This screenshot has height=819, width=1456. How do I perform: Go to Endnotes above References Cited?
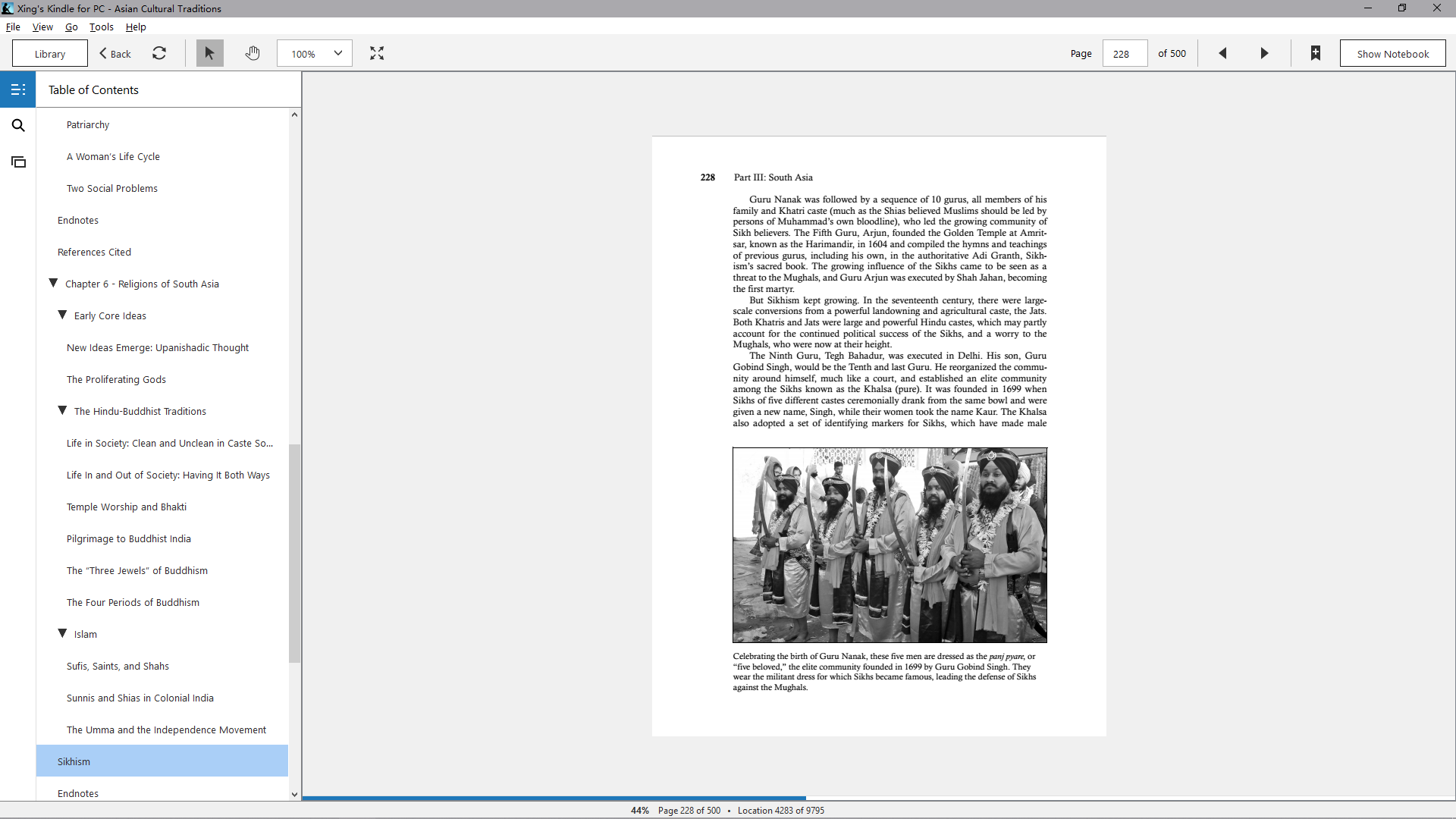[78, 220]
